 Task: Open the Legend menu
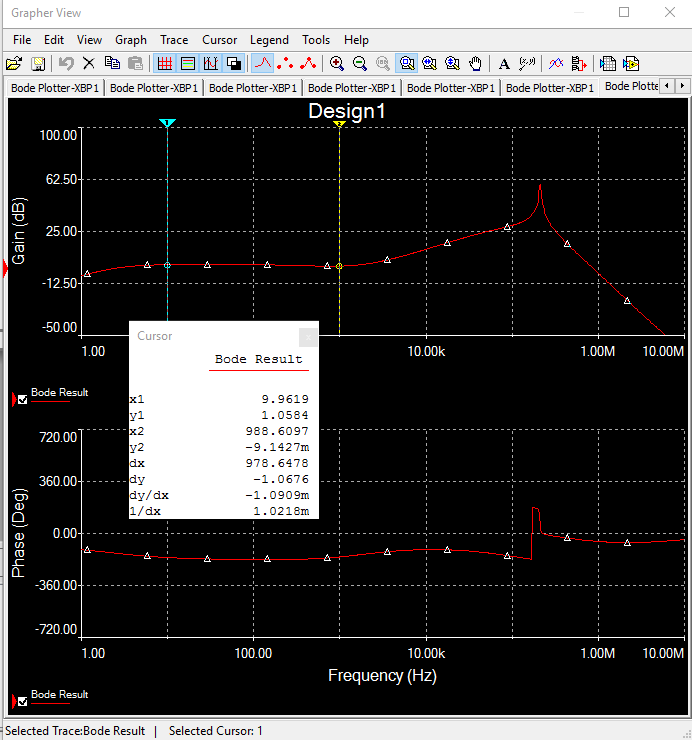(269, 40)
